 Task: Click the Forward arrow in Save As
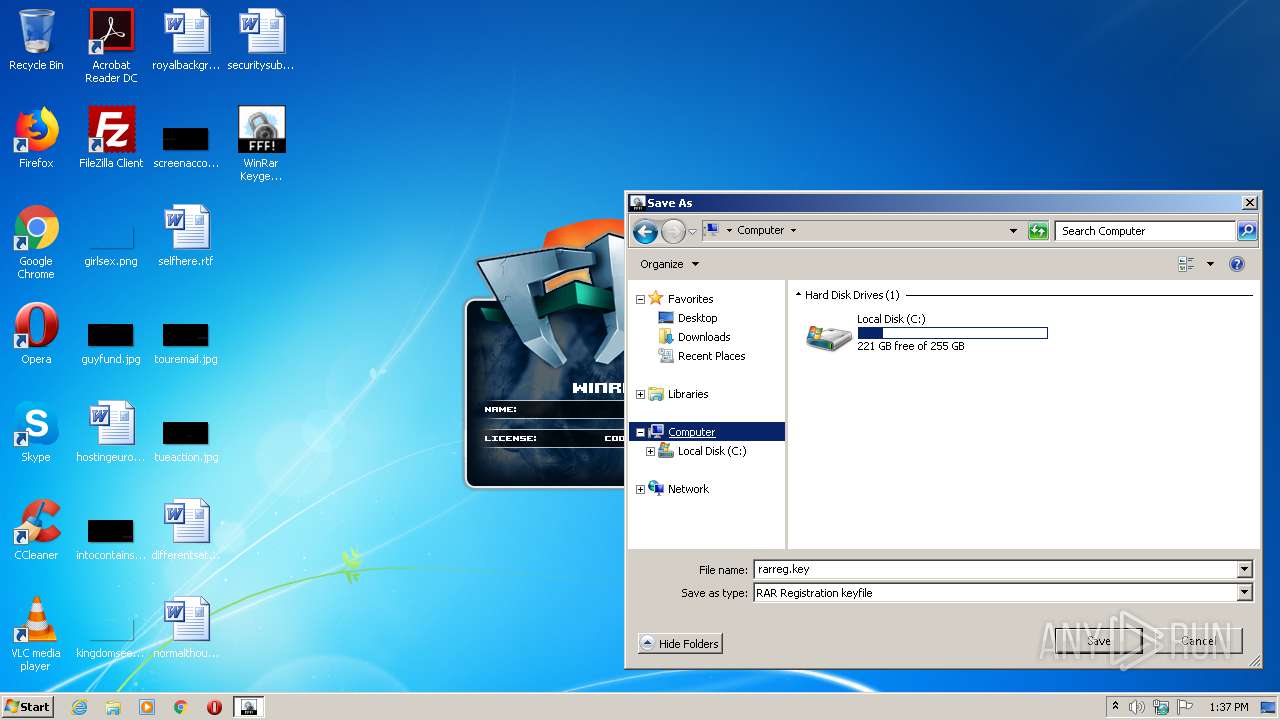pyautogui.click(x=673, y=232)
